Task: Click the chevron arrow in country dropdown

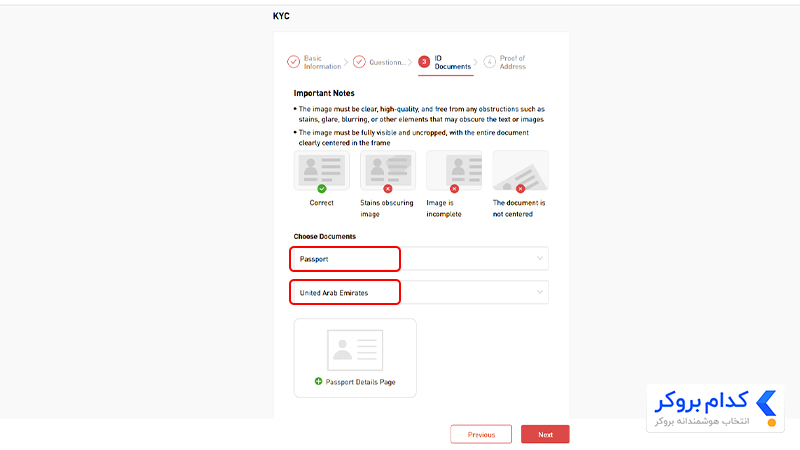Action: click(x=539, y=292)
